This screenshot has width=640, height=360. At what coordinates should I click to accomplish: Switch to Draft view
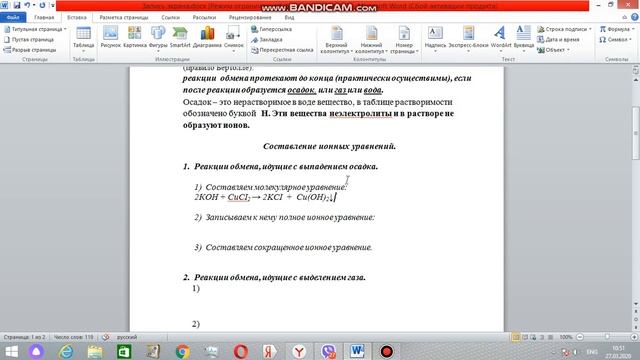click(550, 337)
